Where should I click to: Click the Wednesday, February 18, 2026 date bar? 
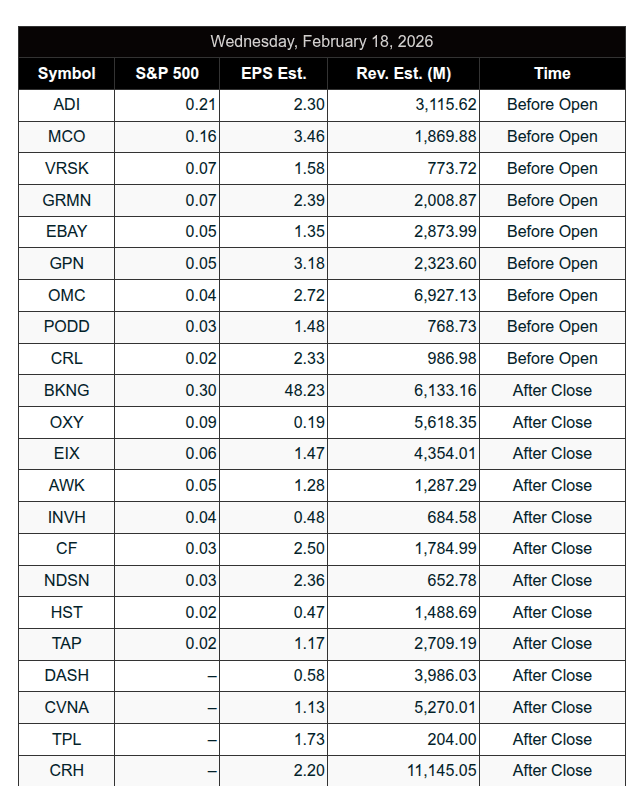[x=322, y=42]
